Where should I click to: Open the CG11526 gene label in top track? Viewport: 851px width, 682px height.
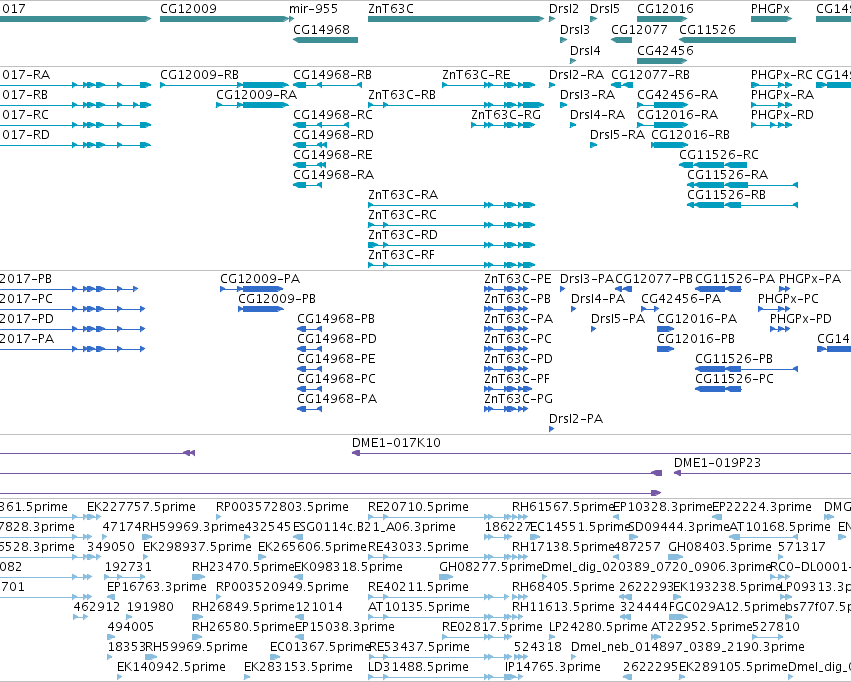(x=707, y=30)
